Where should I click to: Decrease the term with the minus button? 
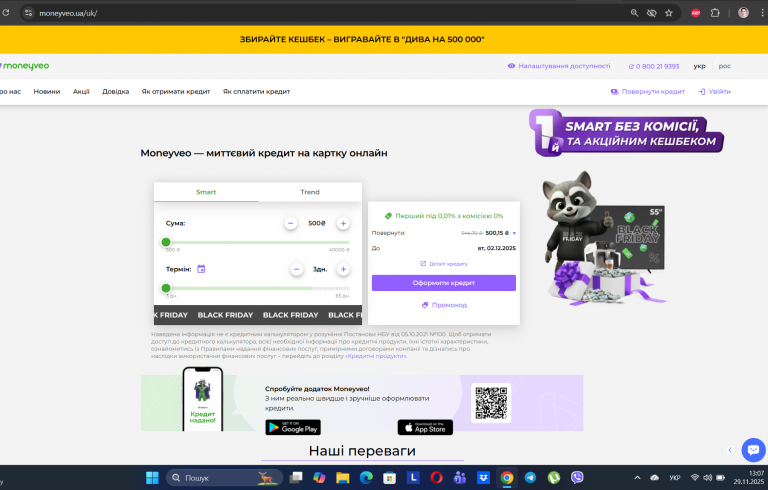click(x=296, y=269)
